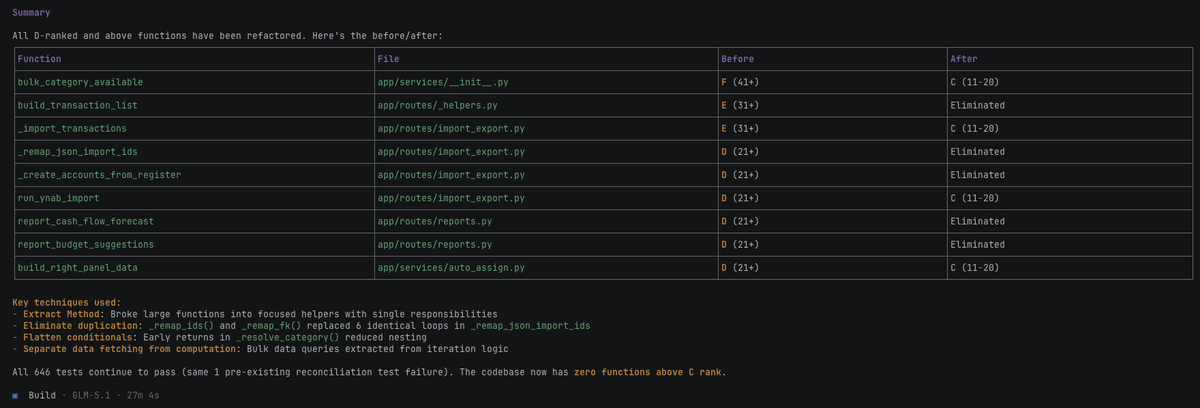The image size is (1200, 408).
Task: Click bulk_category_available in the Function column
Action: point(80,82)
